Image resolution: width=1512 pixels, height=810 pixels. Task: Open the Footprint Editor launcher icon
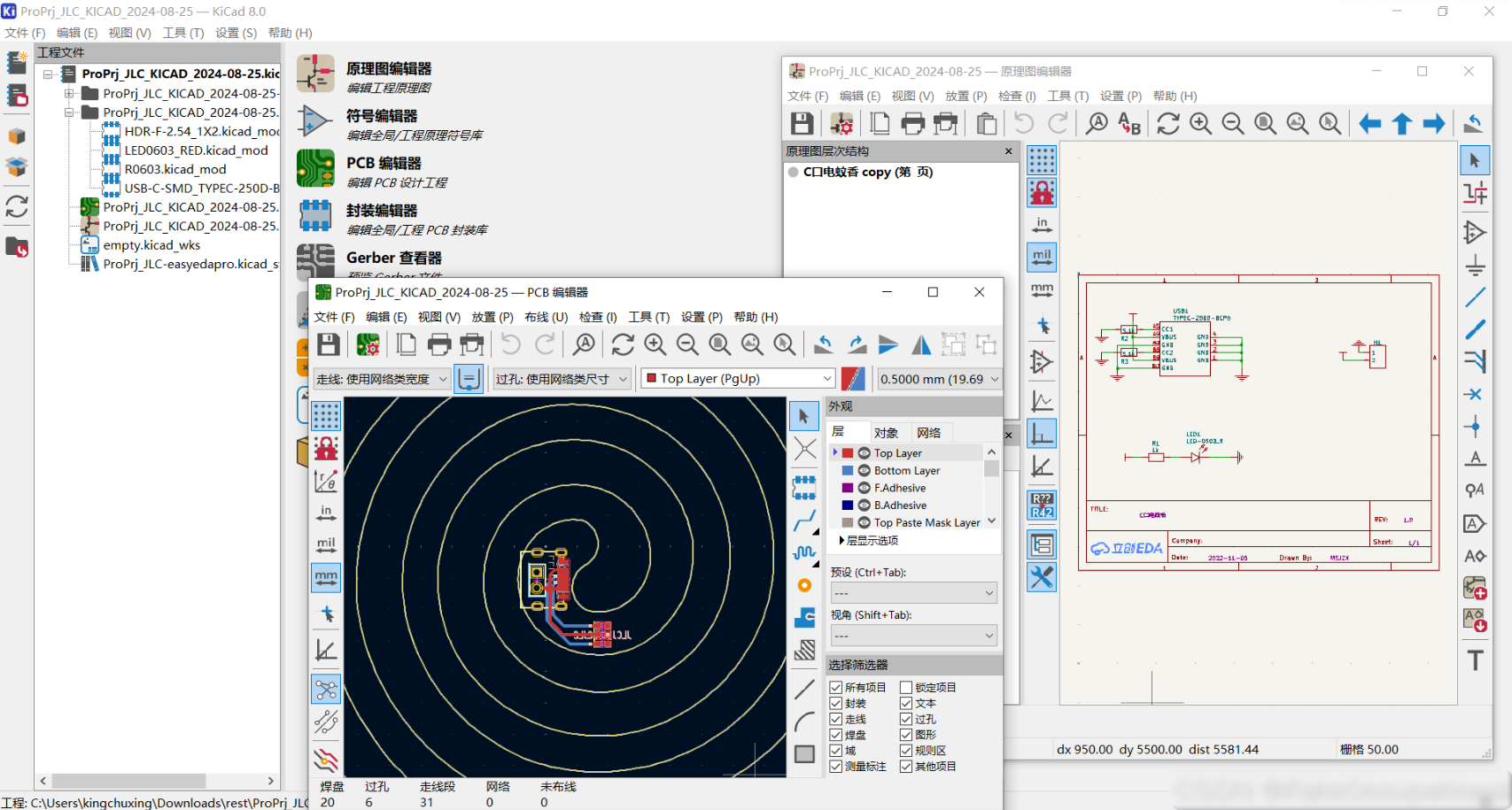(x=315, y=216)
